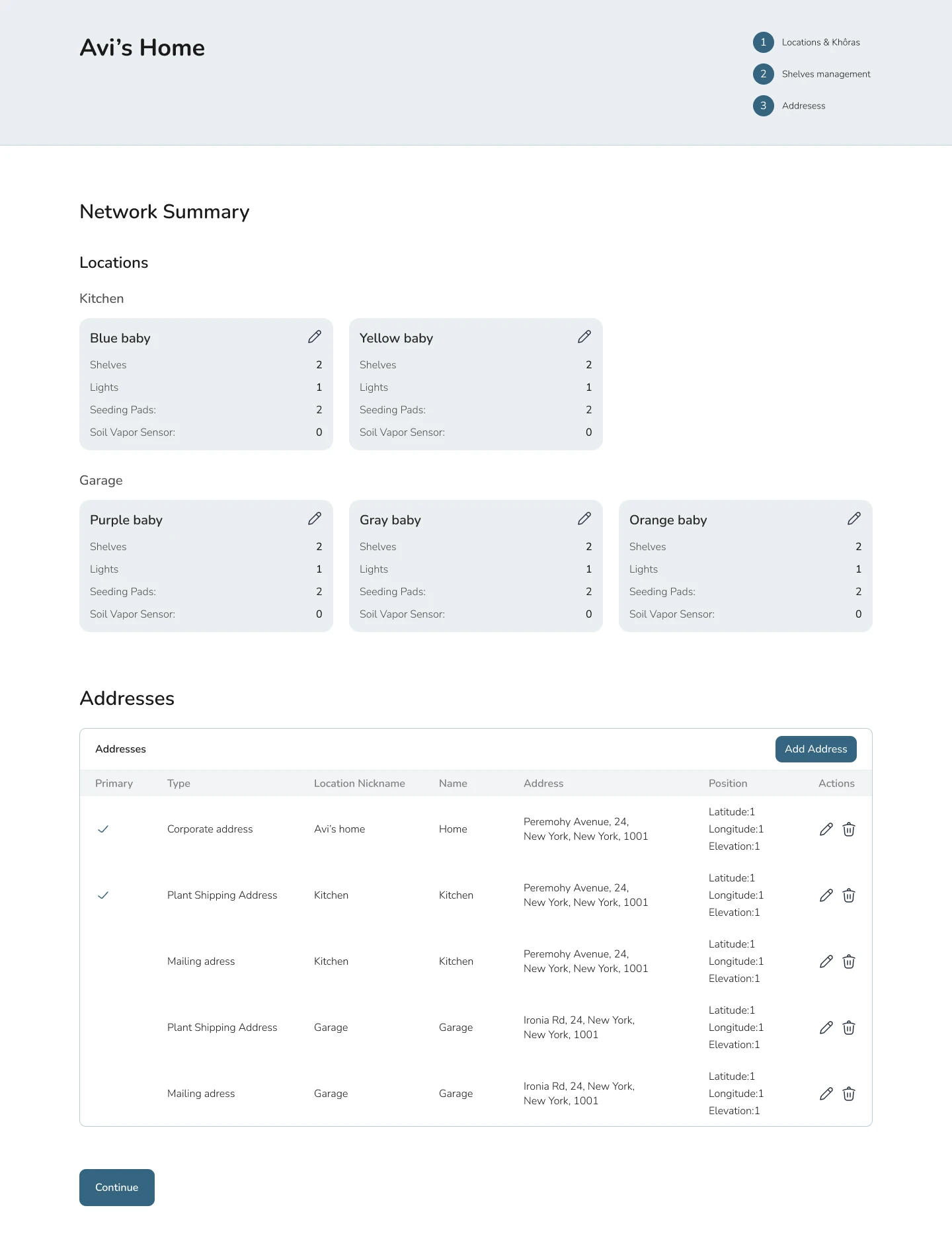Go to step 1 Locations & Khôras

(807, 42)
